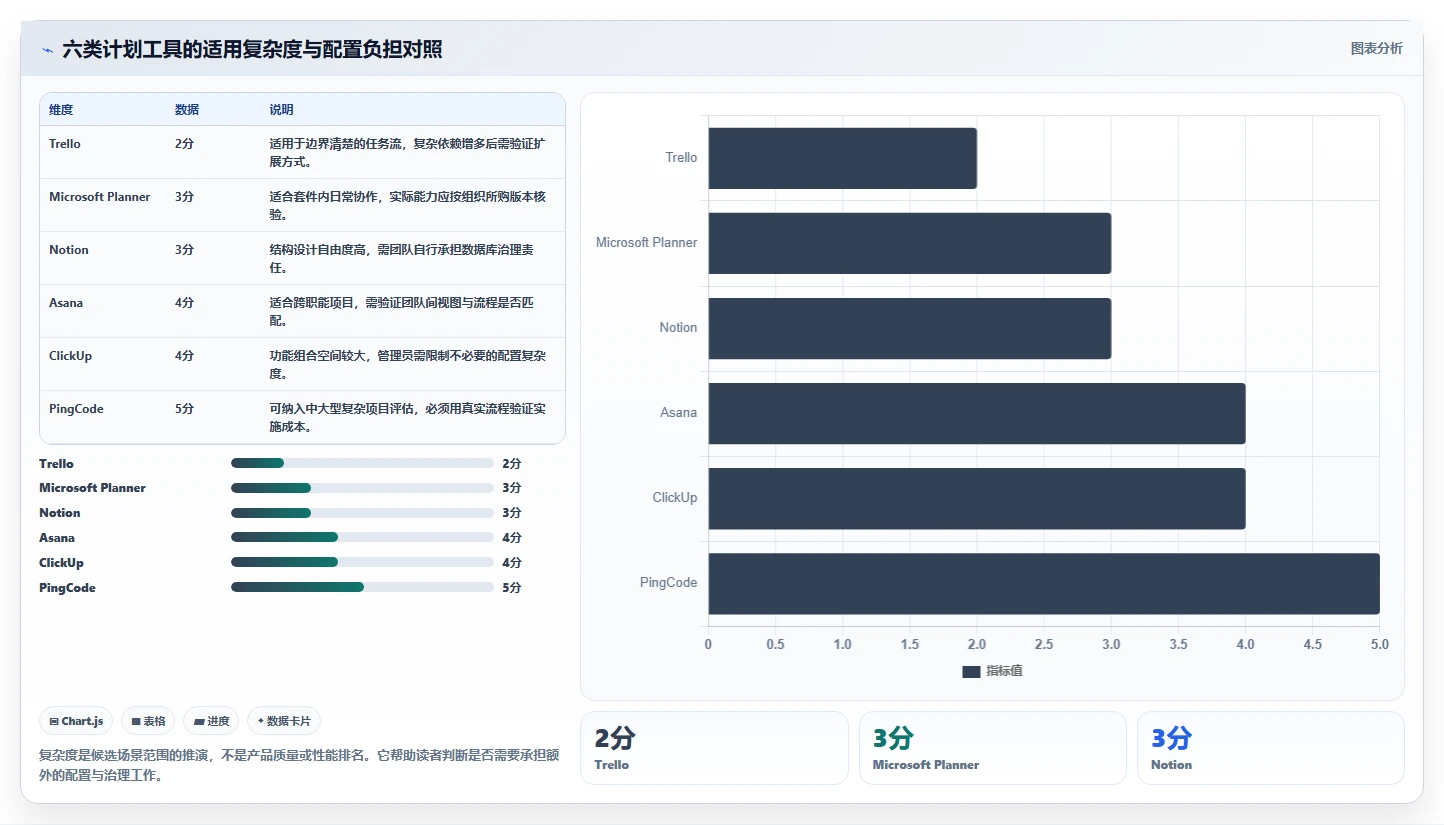The width and height of the screenshot is (1444, 825).
Task: Click the footnote starting 复杂度是候选场景范围
Action: click(298, 765)
